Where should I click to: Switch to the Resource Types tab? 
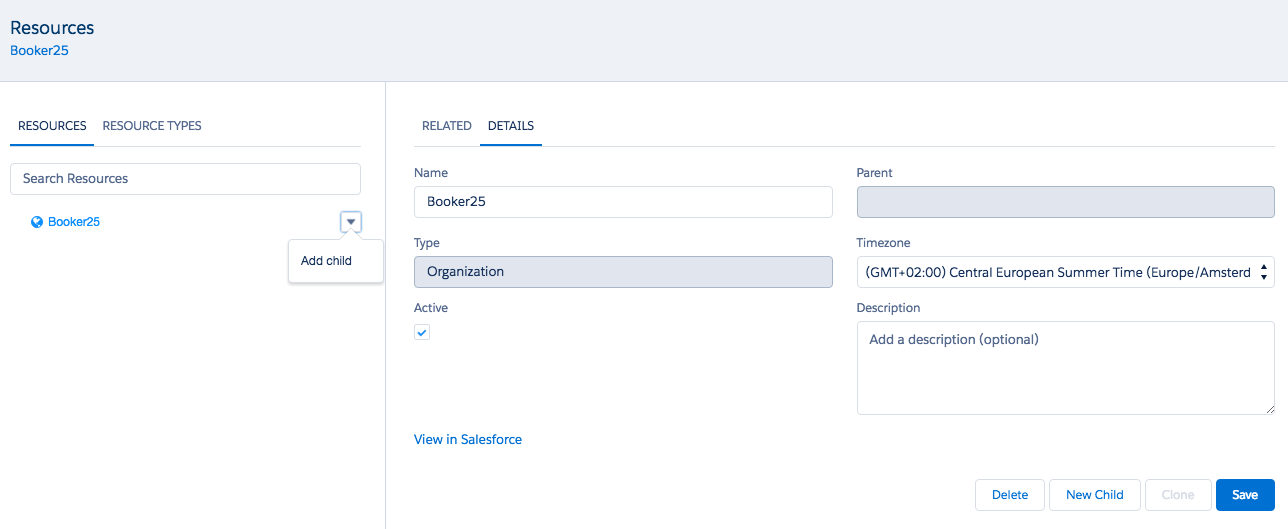[152, 126]
